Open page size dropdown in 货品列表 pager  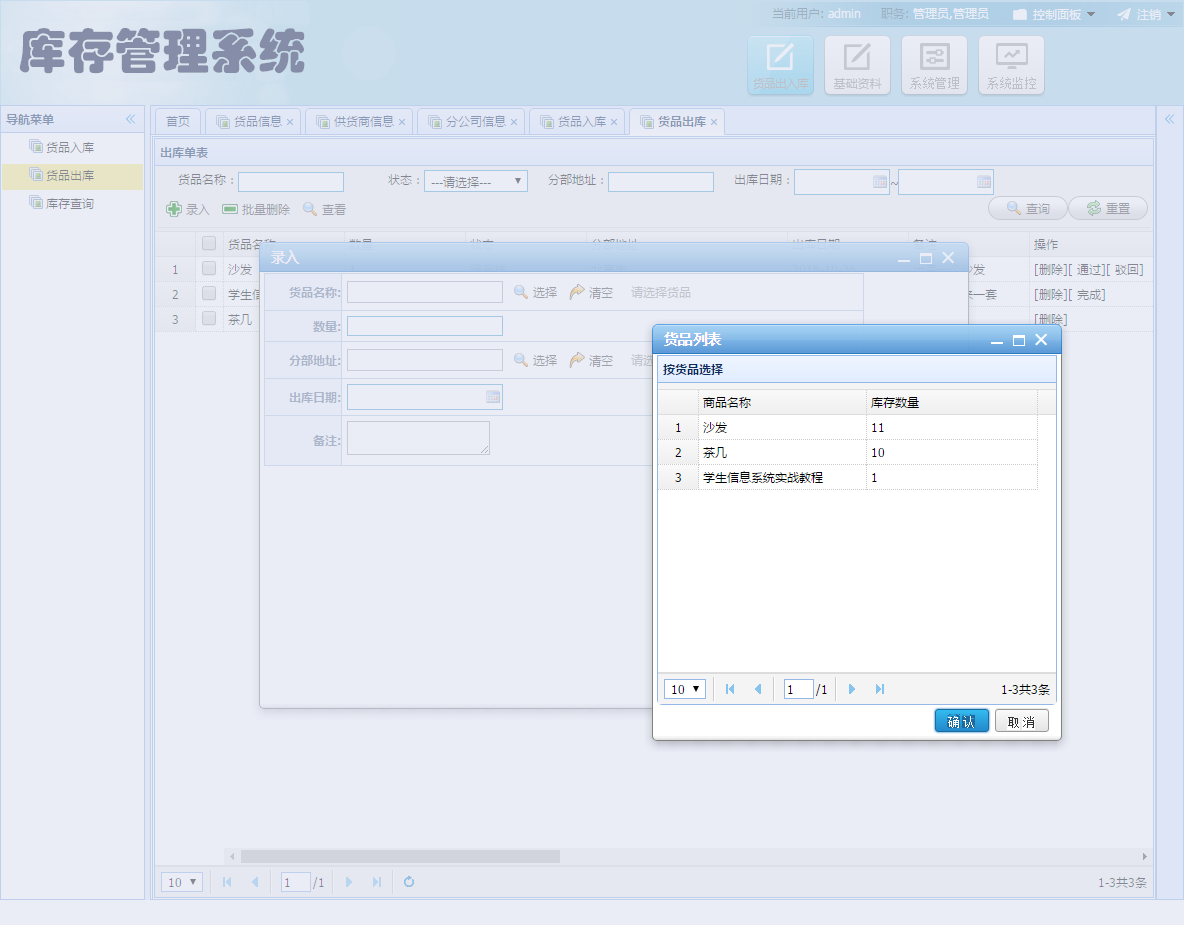685,689
